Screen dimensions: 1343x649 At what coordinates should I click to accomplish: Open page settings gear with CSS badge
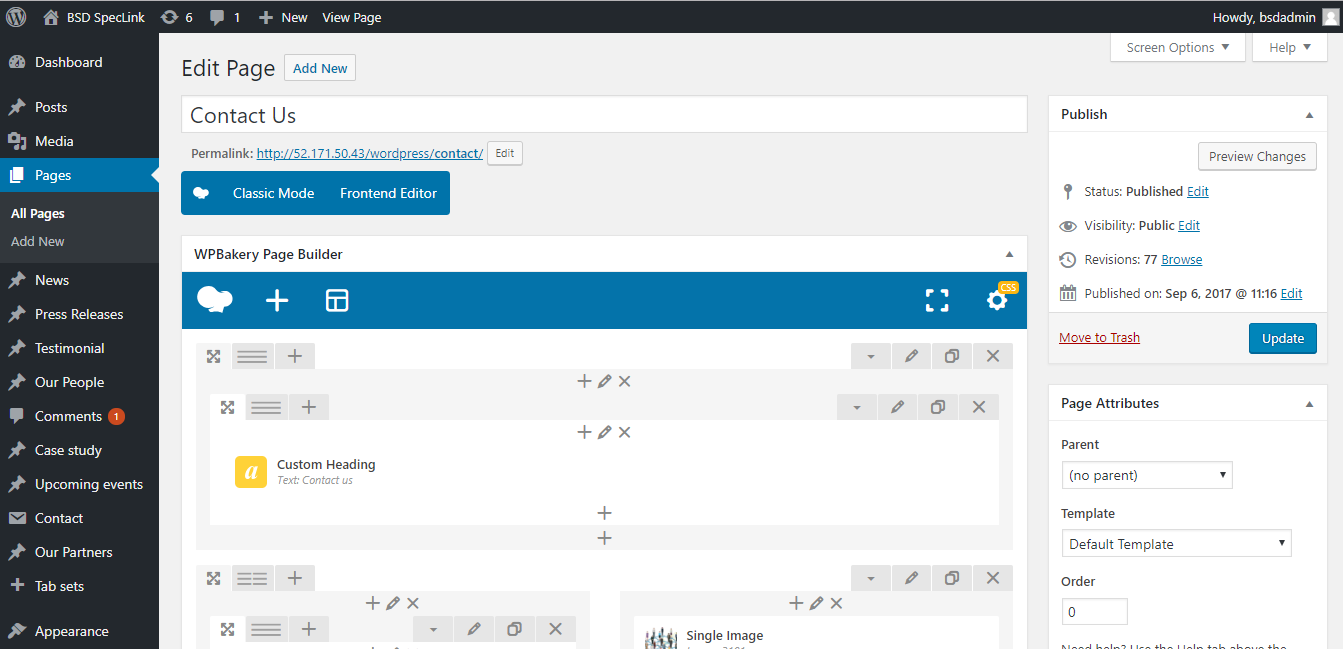tap(997, 300)
